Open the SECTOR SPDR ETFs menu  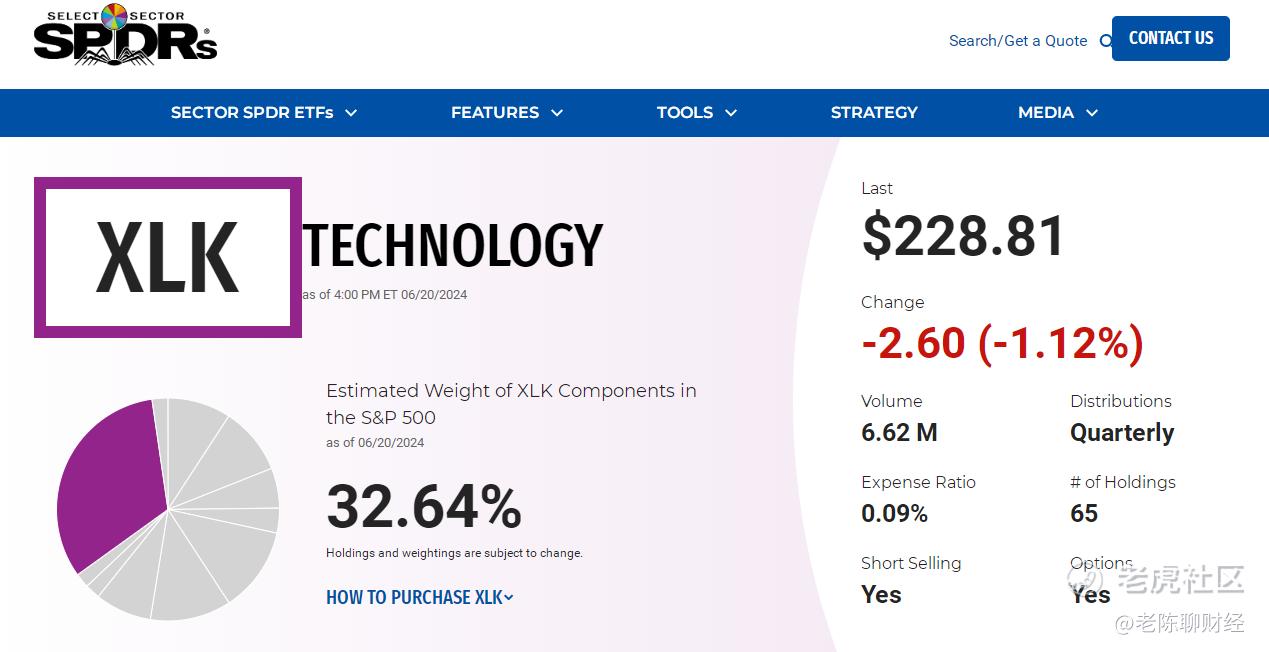tap(252, 113)
